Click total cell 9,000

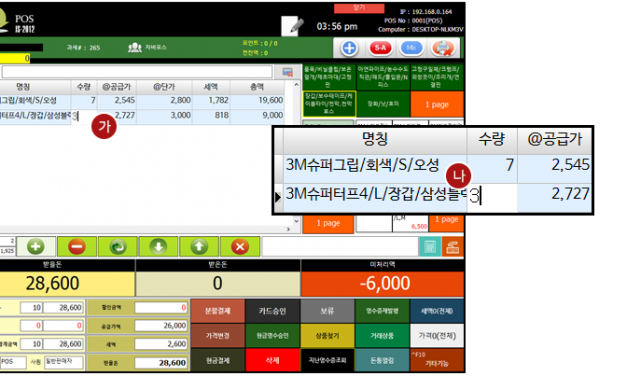(257, 116)
